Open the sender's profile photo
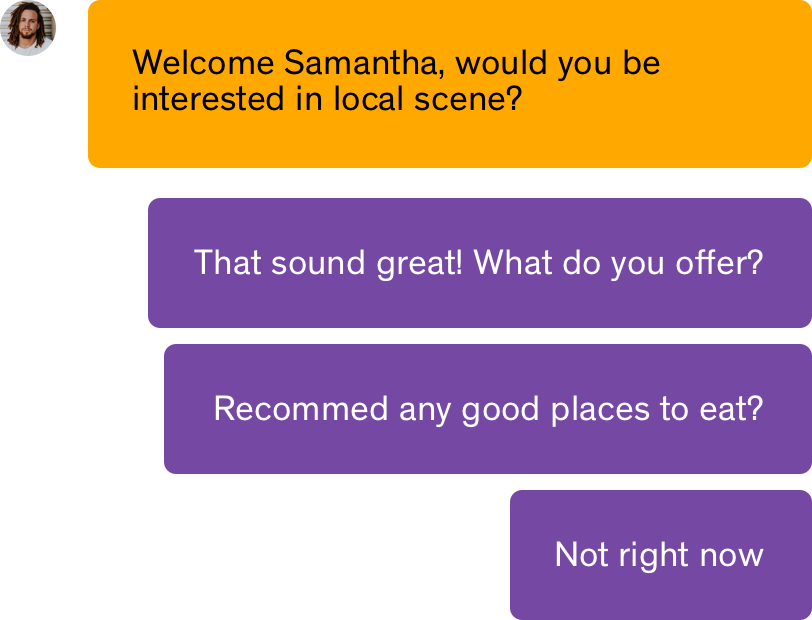The image size is (812, 620). coord(27,27)
